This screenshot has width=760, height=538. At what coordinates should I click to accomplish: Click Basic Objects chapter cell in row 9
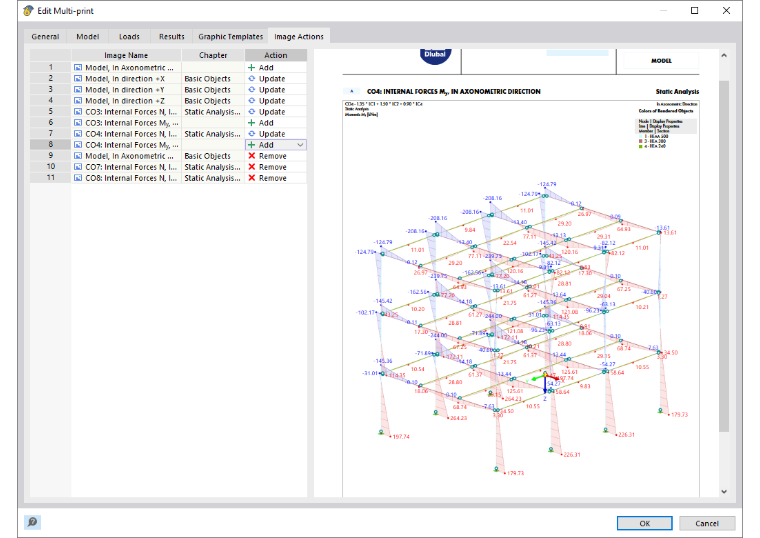(213, 156)
